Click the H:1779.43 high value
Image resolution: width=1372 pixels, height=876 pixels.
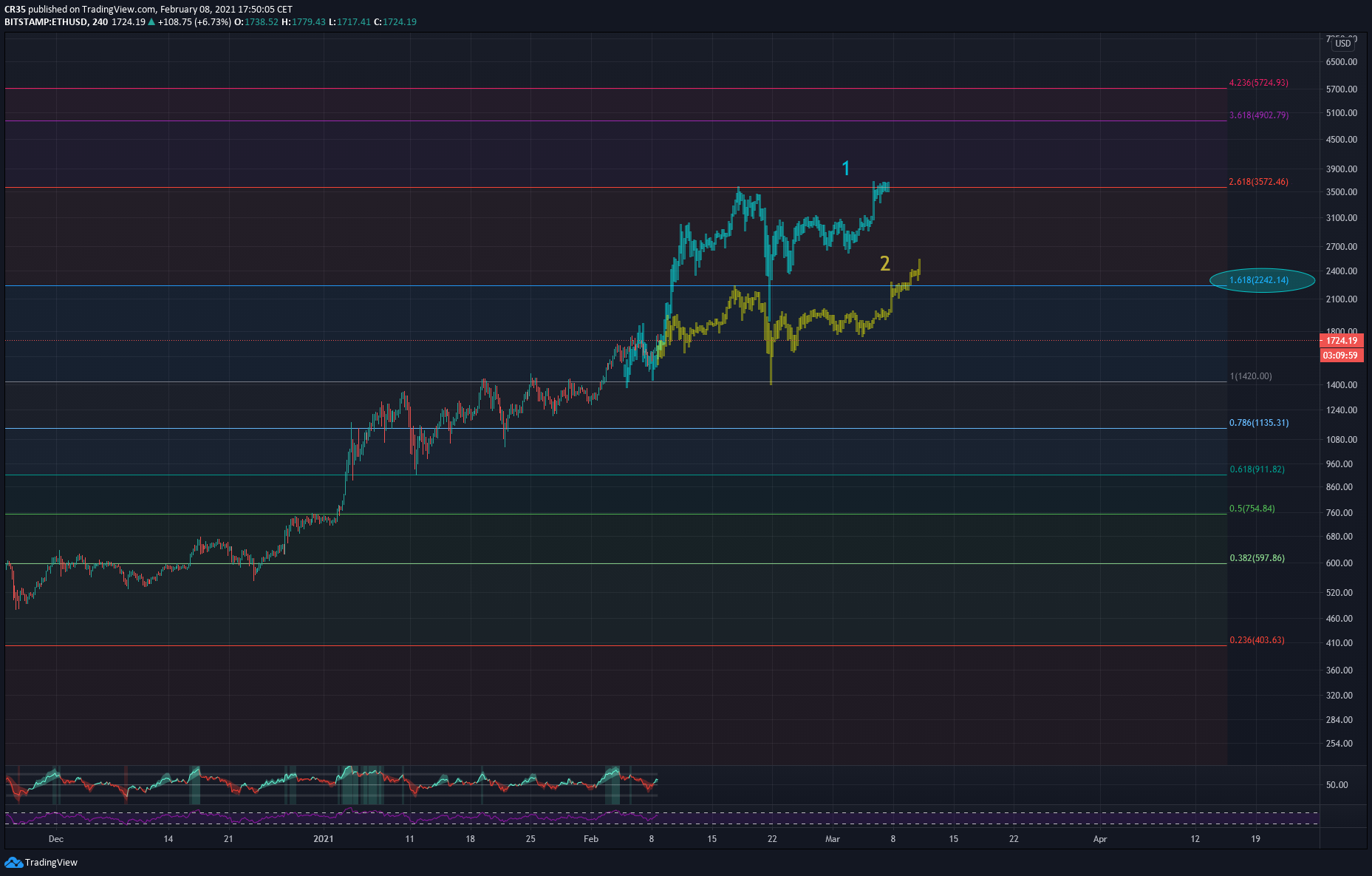[x=304, y=22]
